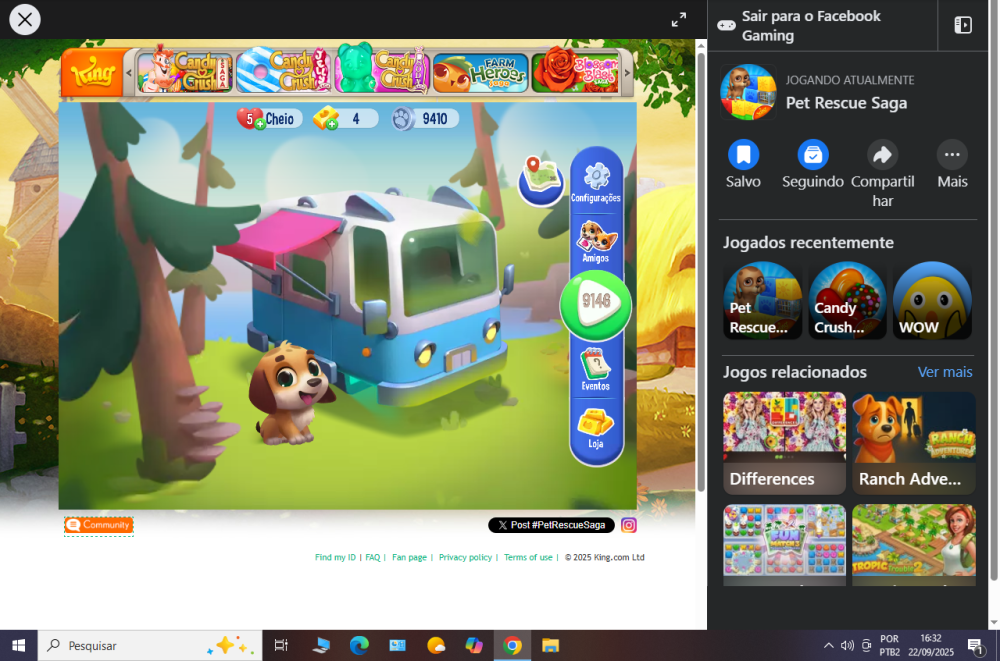Open Candy Crush Saga banner
1000x661 pixels.
[186, 73]
